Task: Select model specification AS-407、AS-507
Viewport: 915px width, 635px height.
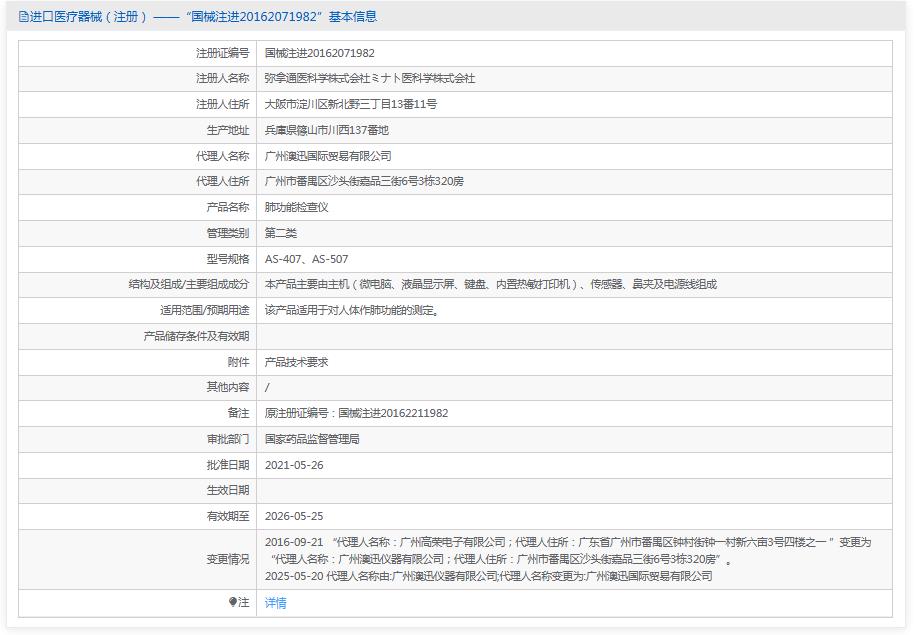Action: pyautogui.click(x=306, y=259)
